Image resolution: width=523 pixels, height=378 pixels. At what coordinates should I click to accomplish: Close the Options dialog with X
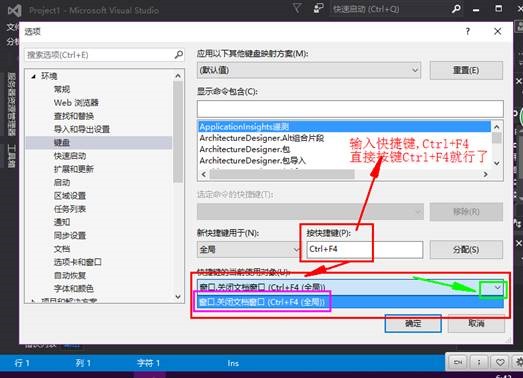pos(498,31)
